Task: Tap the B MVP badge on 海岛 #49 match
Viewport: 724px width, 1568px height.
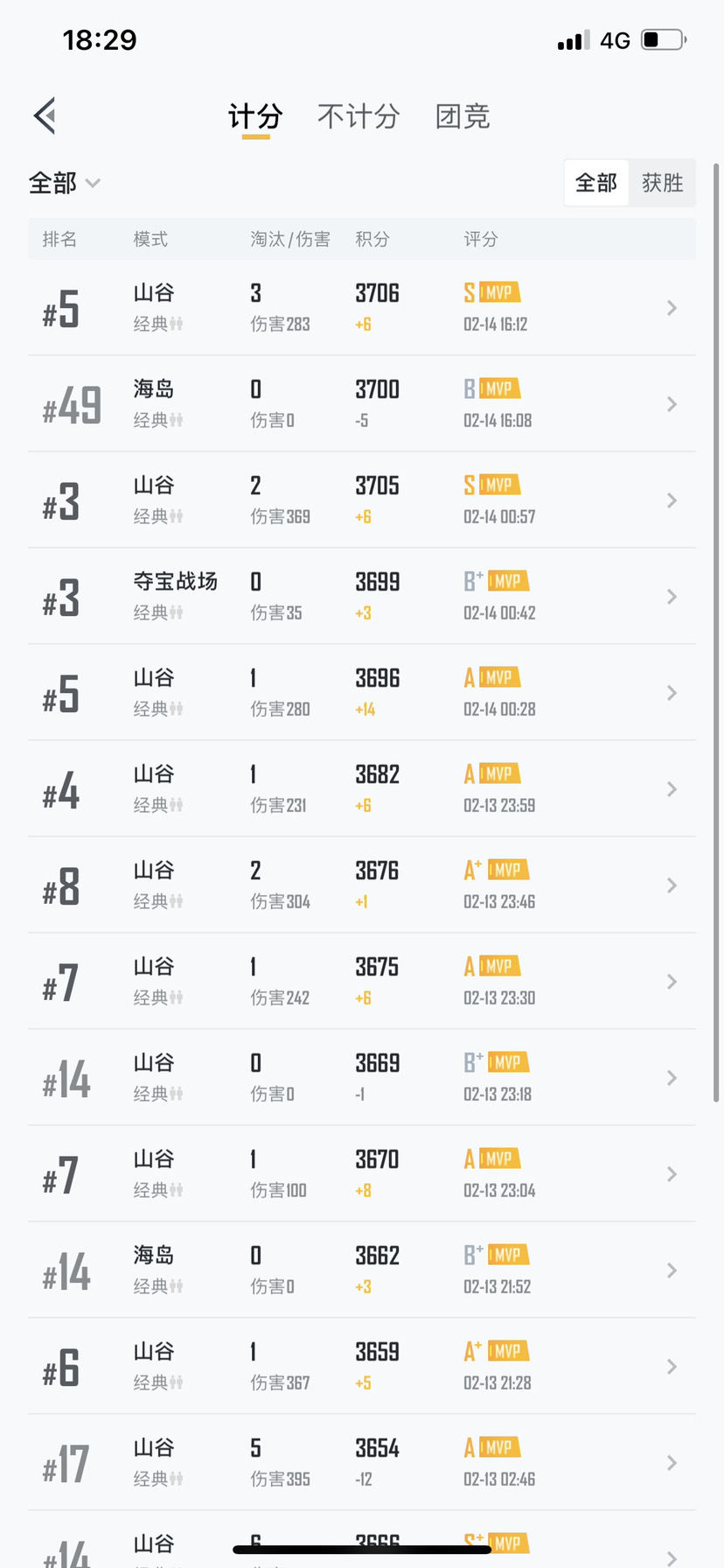Action: [492, 388]
